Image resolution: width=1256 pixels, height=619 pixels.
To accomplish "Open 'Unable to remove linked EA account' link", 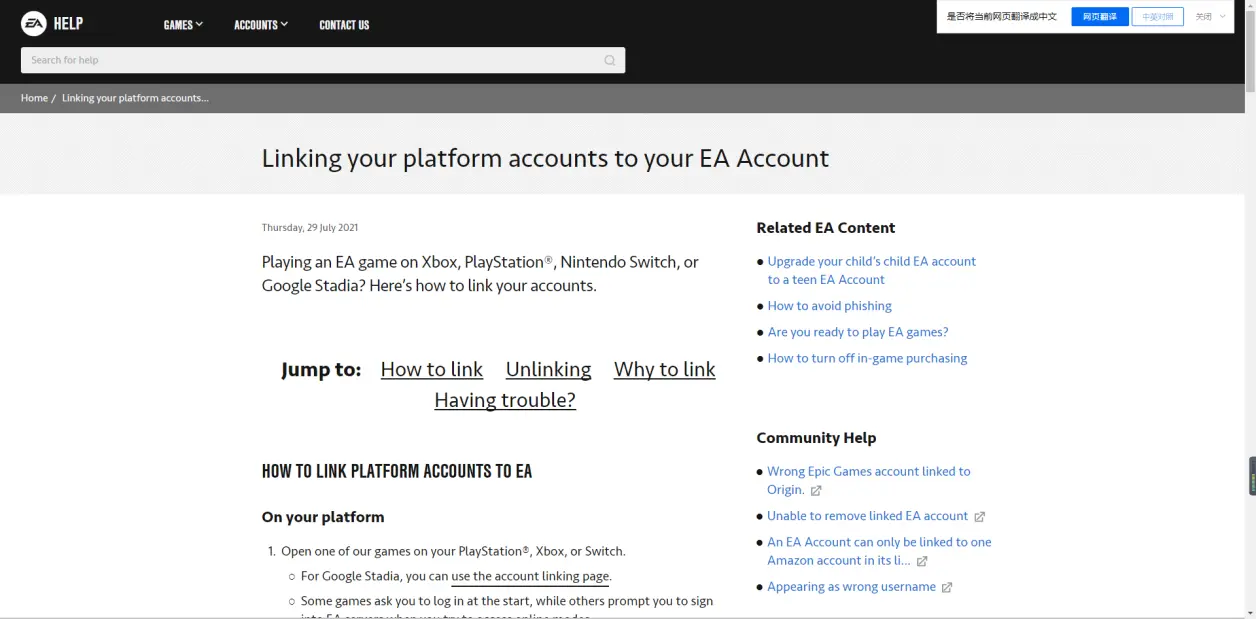I will pyautogui.click(x=867, y=516).
